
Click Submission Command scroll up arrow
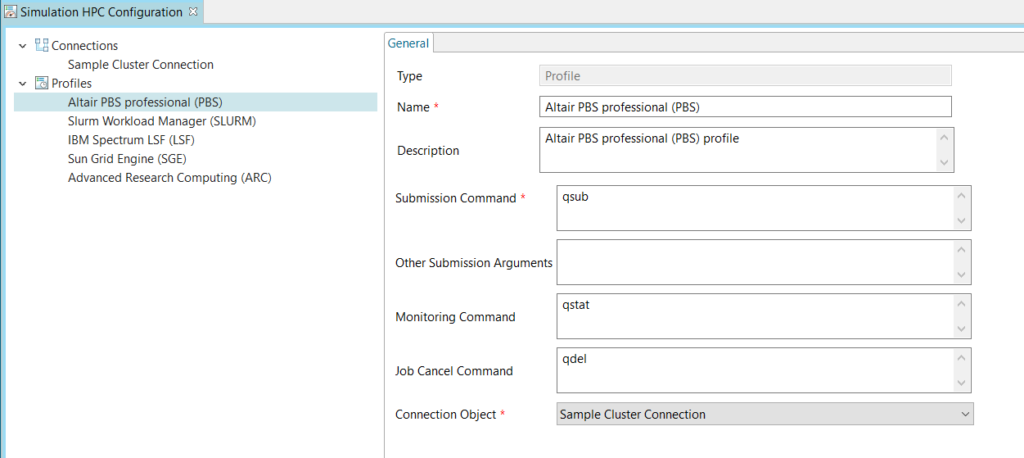click(961, 196)
